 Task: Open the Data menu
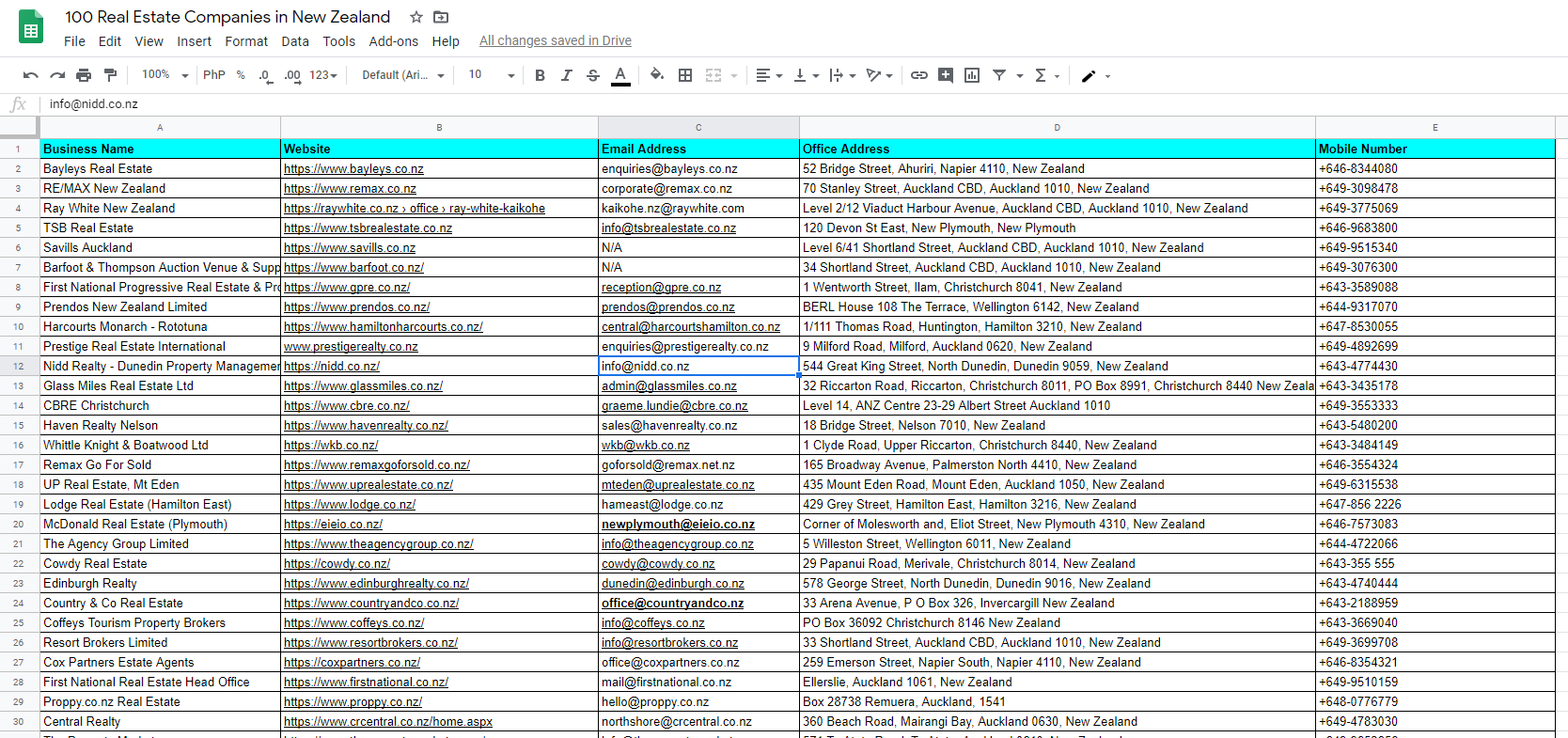tap(295, 41)
